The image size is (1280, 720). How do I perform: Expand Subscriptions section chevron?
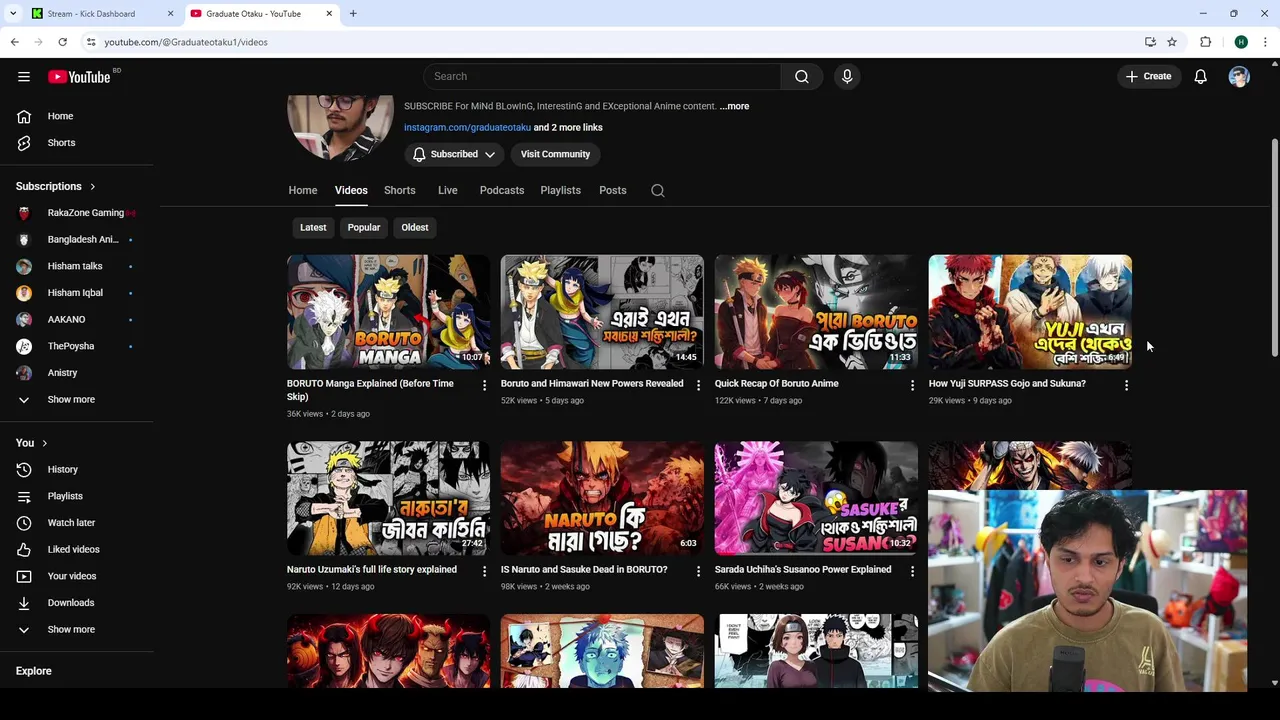point(92,187)
